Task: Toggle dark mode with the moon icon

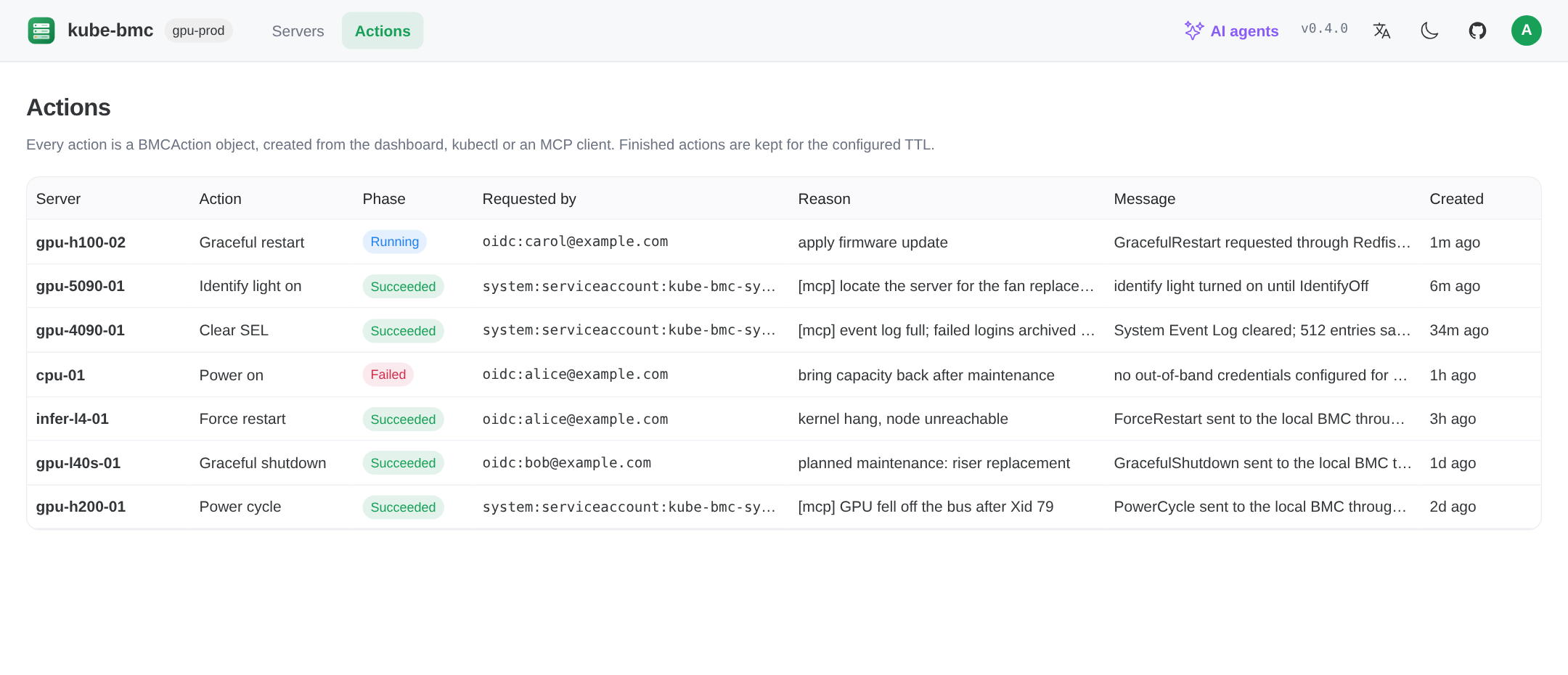Action: [x=1429, y=30]
